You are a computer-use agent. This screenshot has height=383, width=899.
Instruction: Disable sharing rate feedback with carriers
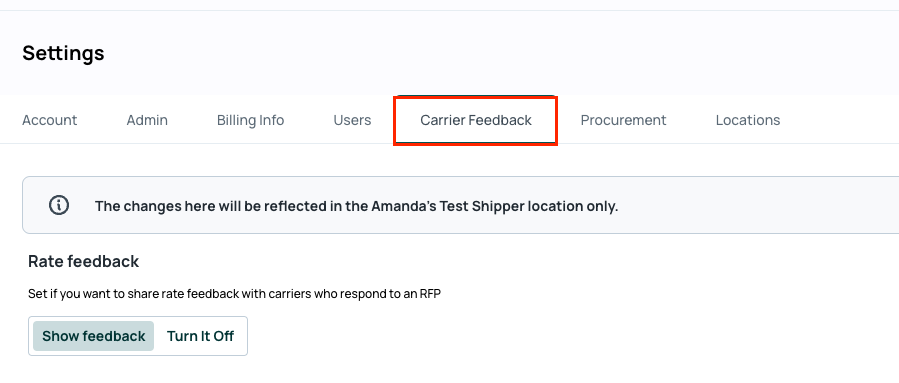pos(200,336)
